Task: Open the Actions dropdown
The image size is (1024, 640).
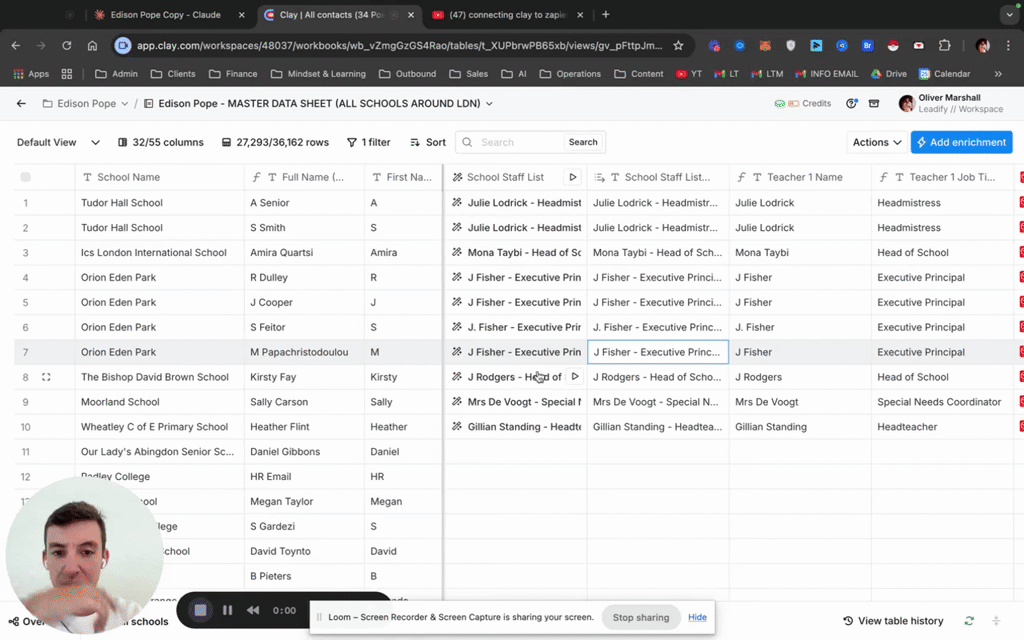Action: [877, 142]
